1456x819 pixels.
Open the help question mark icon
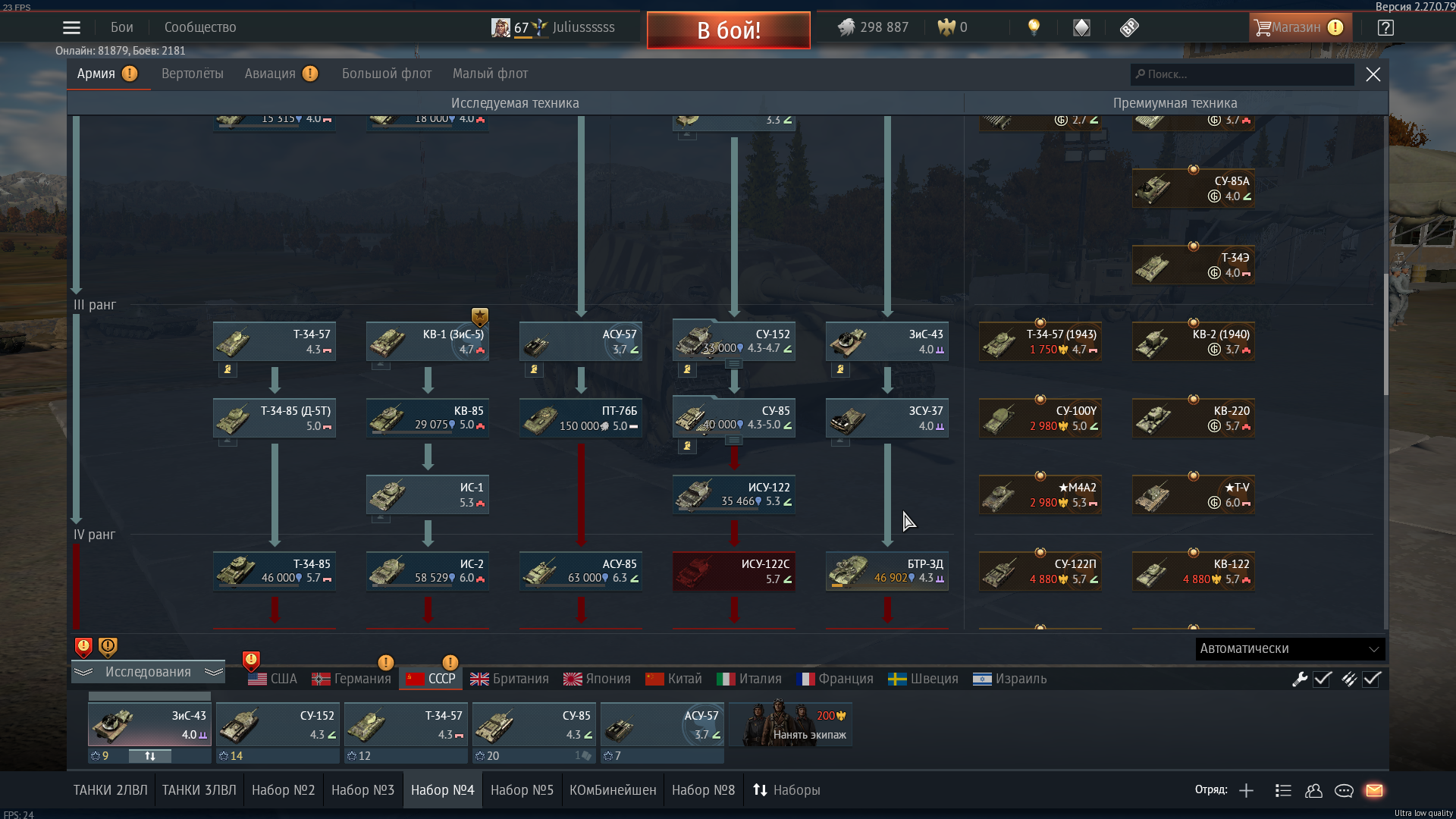pos(1385,27)
